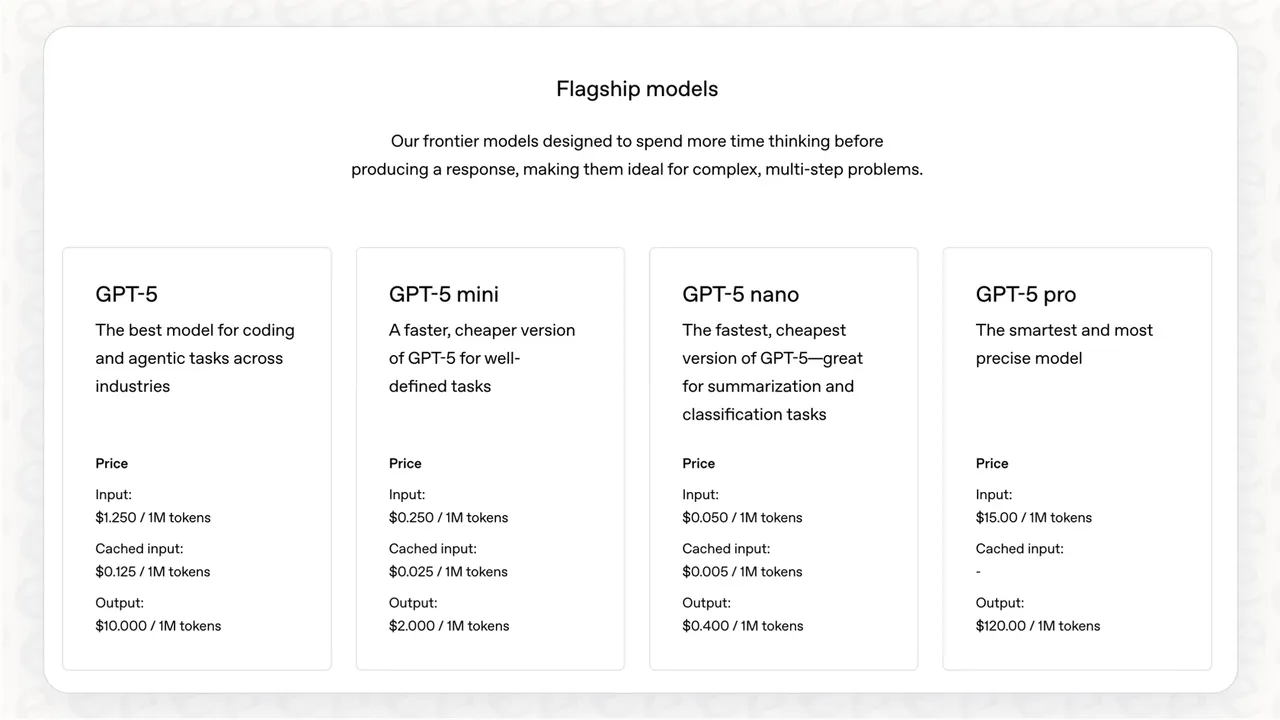The width and height of the screenshot is (1280, 720).
Task: Click the Flagship models heading
Action: pyautogui.click(x=637, y=89)
